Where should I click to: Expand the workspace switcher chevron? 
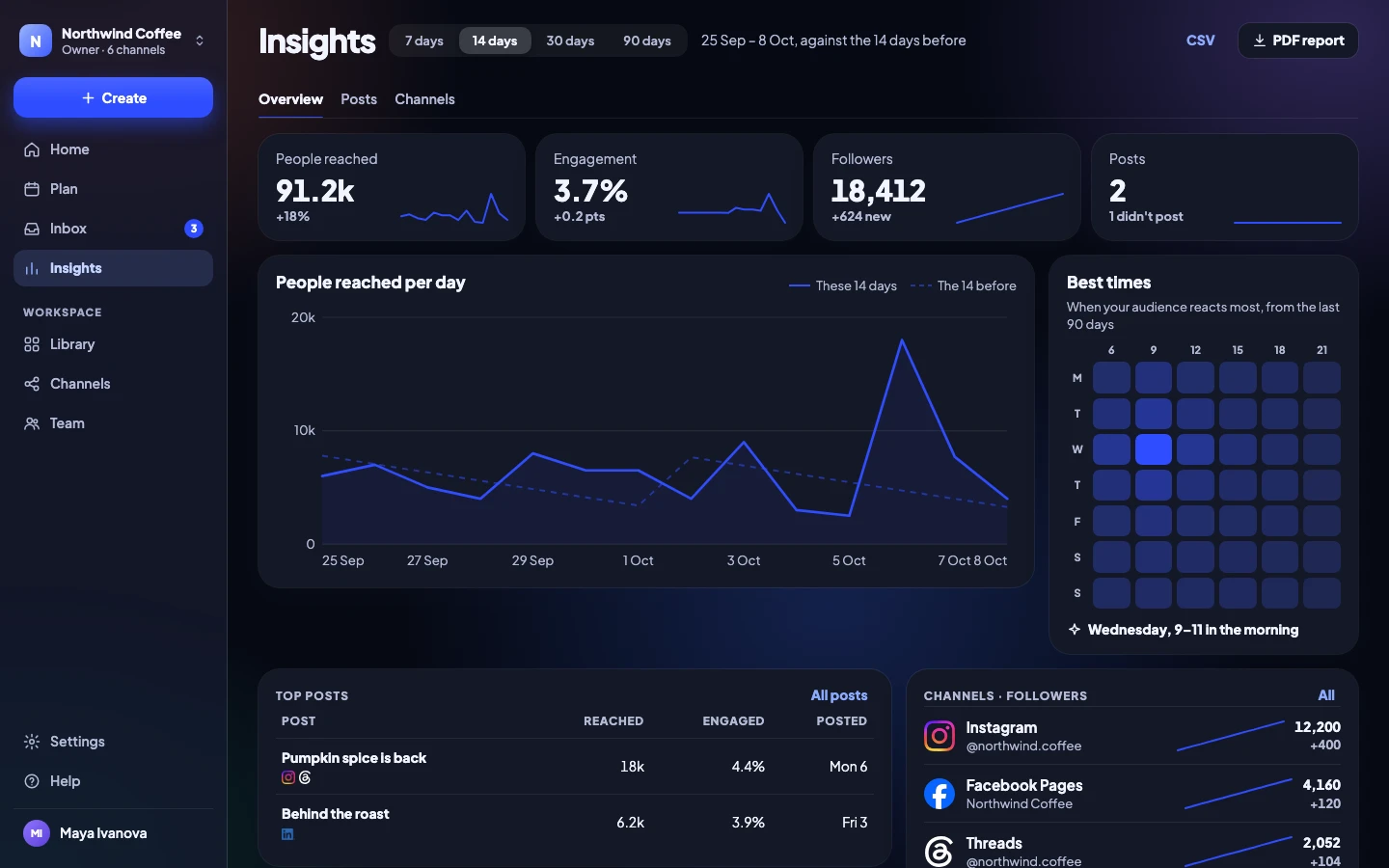tap(200, 41)
